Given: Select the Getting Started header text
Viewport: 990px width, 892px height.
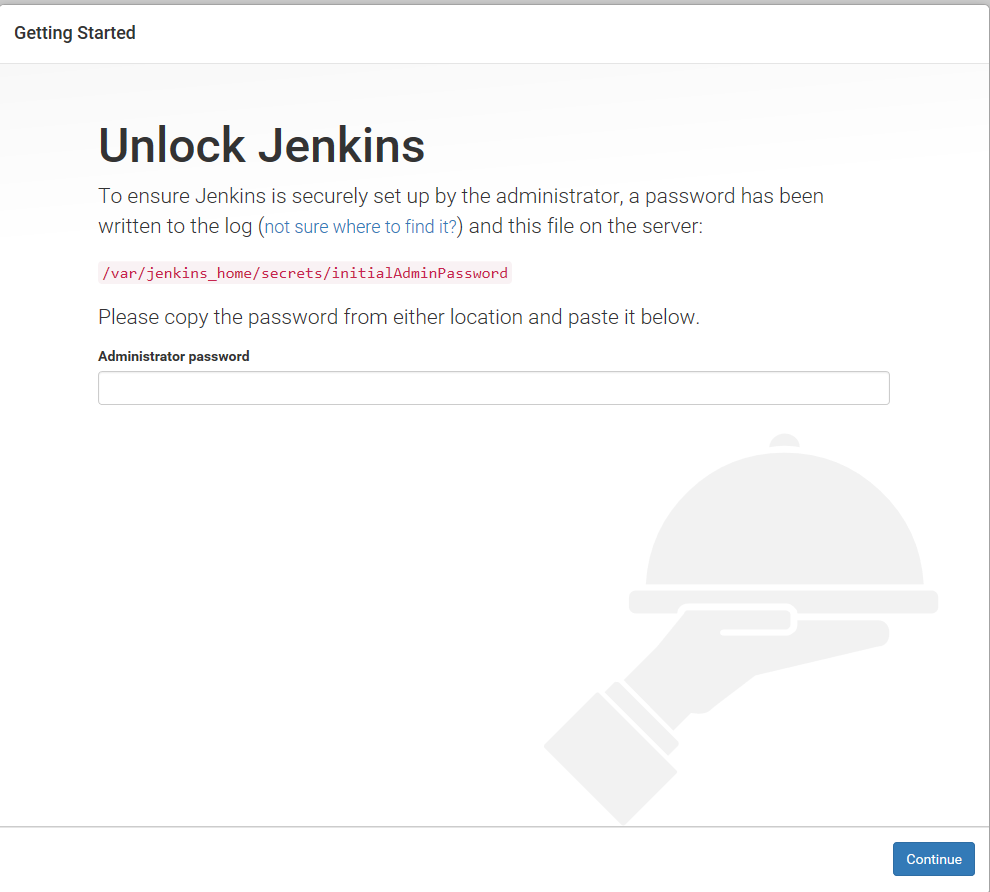Looking at the screenshot, I should click(74, 32).
